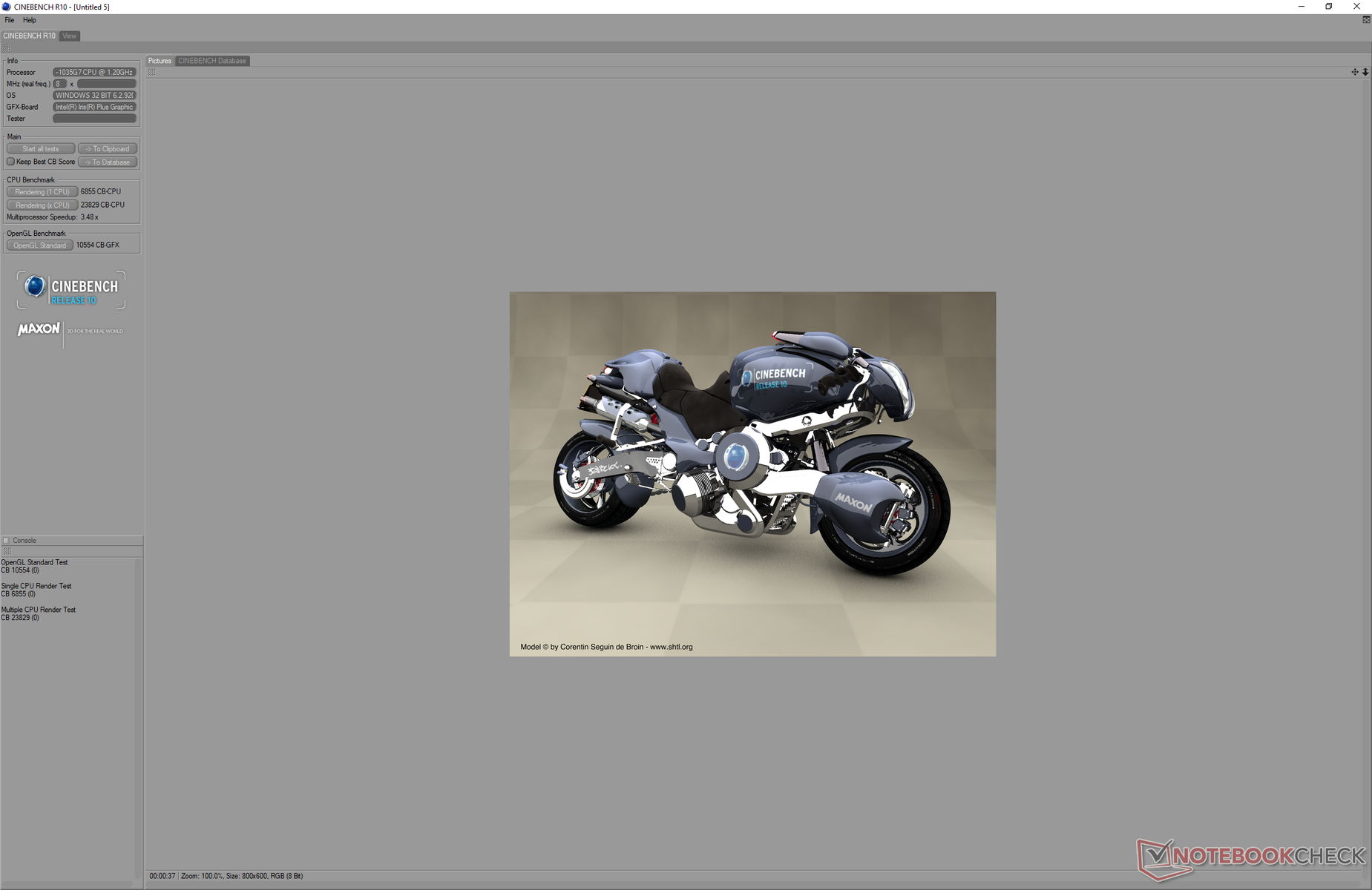Viewport: 1372px width, 890px height.
Task: Click the MAXON logo in the sidebar
Action: [x=39, y=329]
